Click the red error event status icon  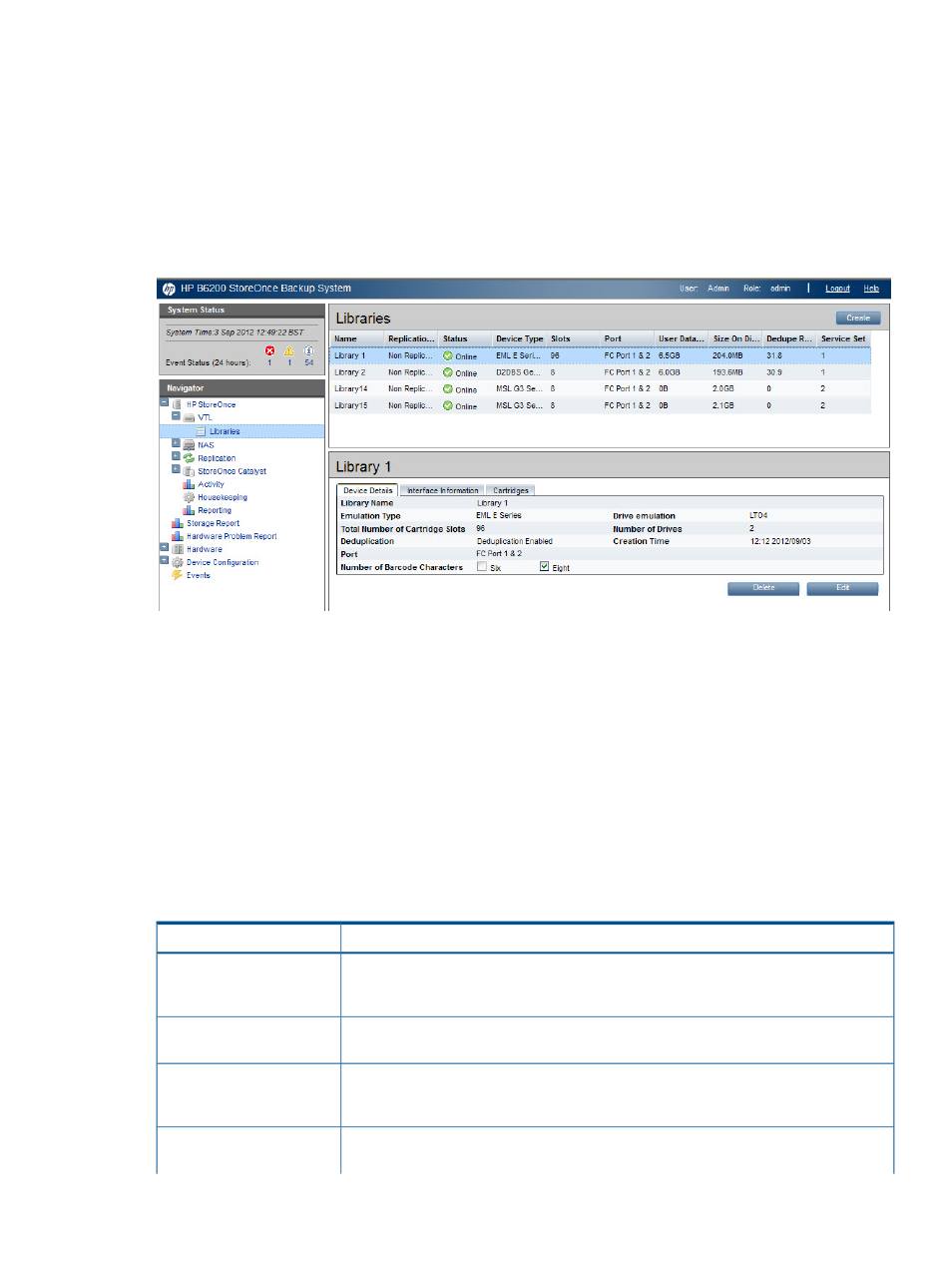pyautogui.click(x=269, y=350)
